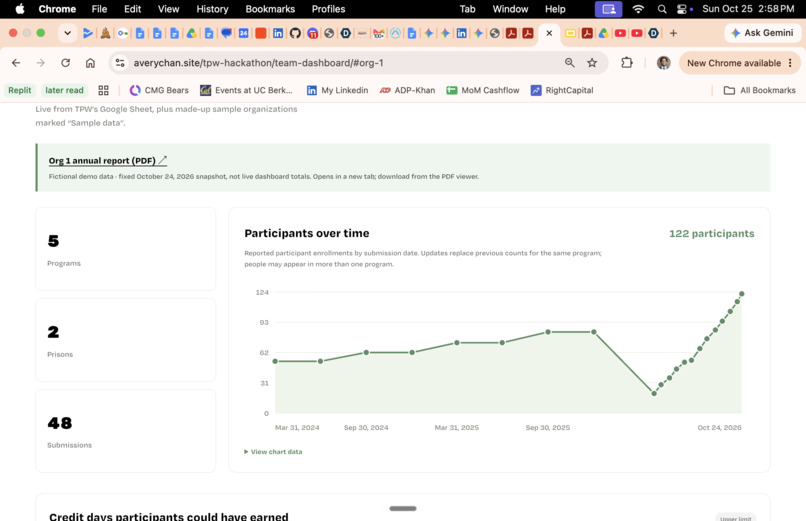Select the 48 Submissions card

(125, 431)
